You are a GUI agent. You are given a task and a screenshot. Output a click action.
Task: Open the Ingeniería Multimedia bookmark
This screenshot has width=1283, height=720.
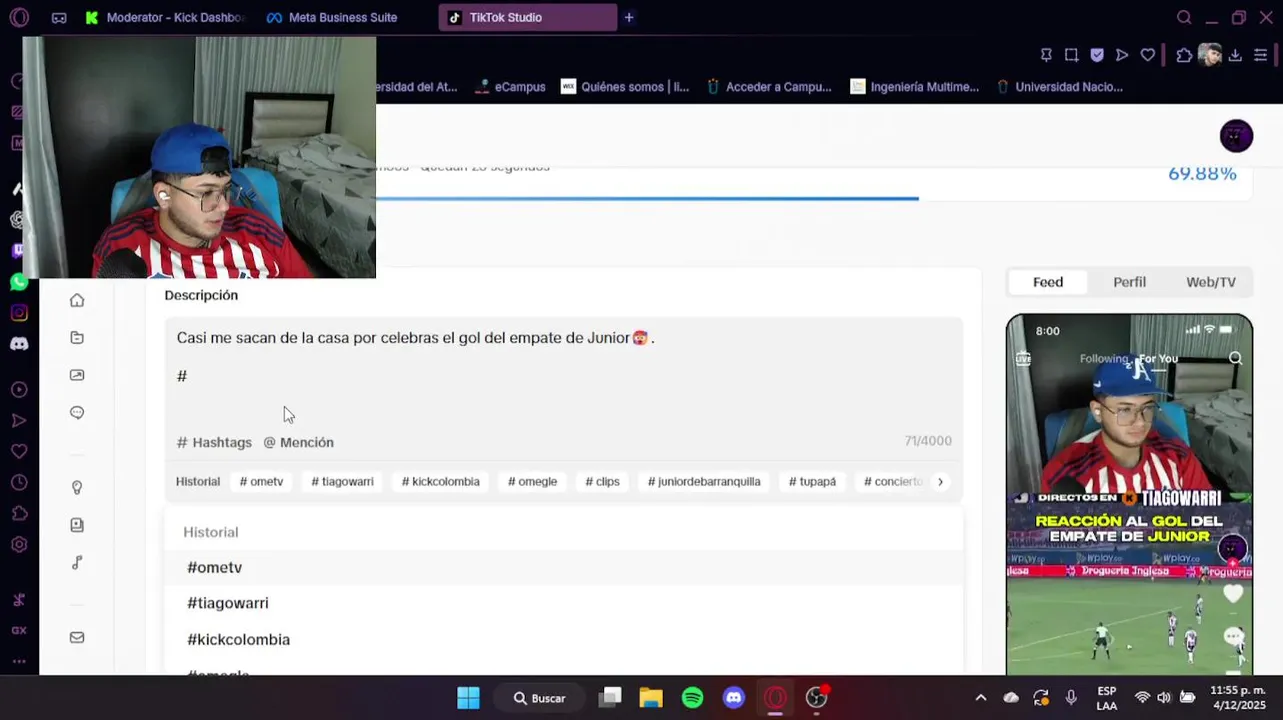(x=914, y=87)
